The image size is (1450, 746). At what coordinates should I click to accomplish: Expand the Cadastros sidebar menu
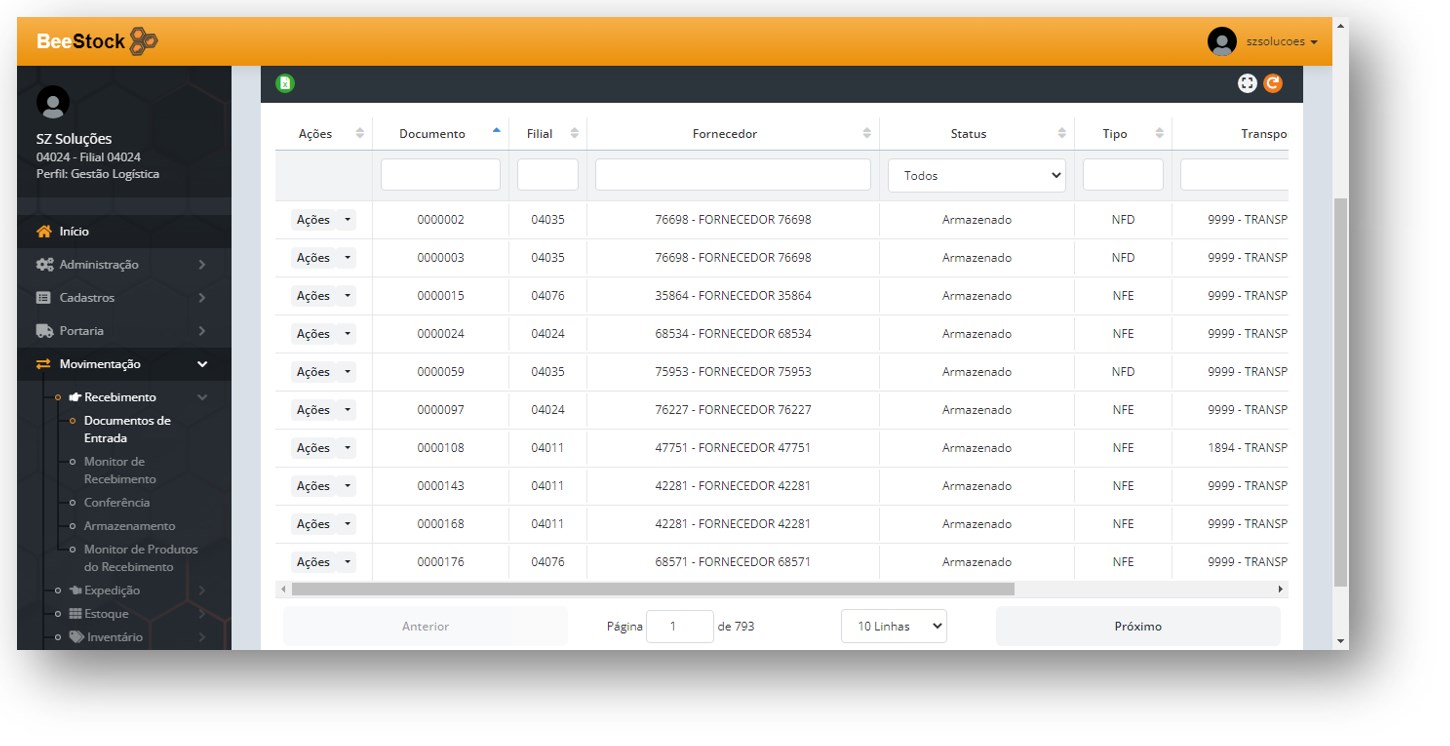120,298
